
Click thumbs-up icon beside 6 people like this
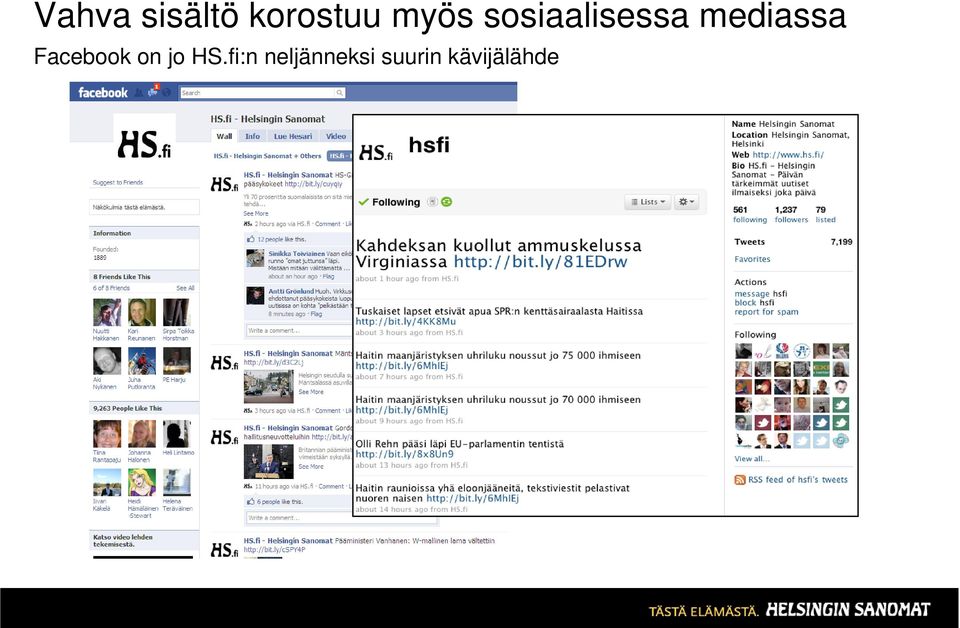[x=250, y=501]
